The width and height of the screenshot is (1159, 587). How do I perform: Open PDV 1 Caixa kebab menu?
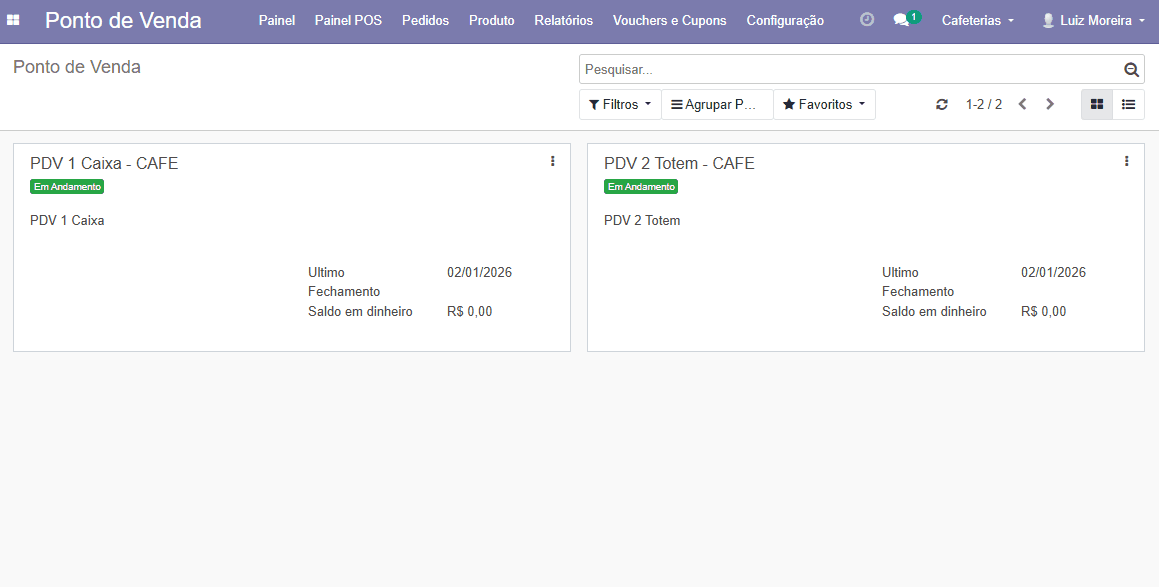pos(552,161)
